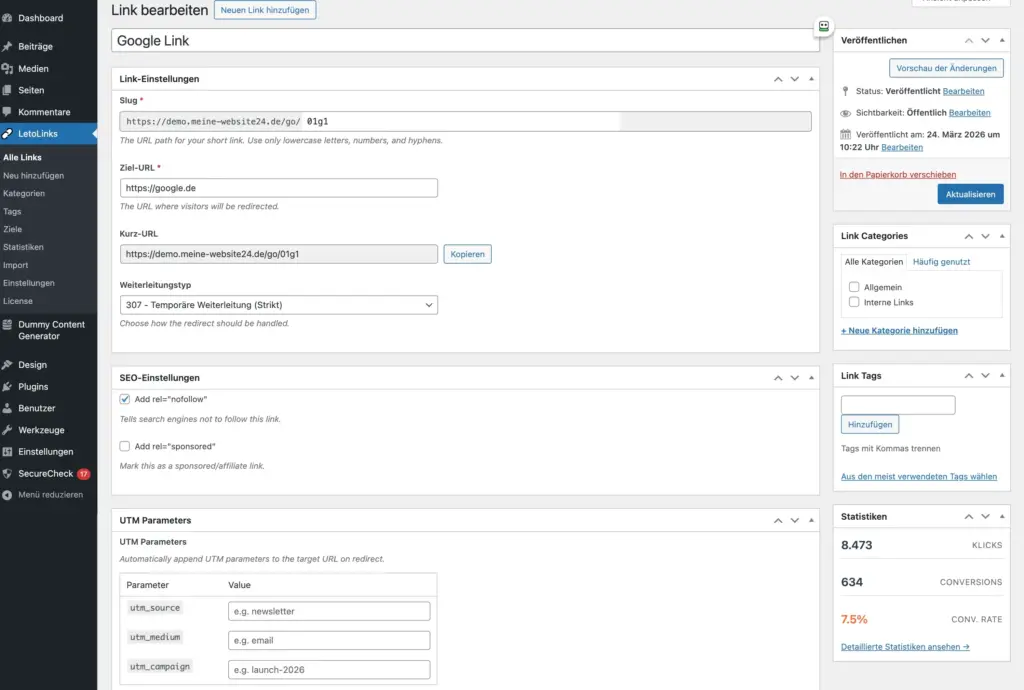
Task: Click the status pin icon in Veröffentlichen
Action: [845, 91]
